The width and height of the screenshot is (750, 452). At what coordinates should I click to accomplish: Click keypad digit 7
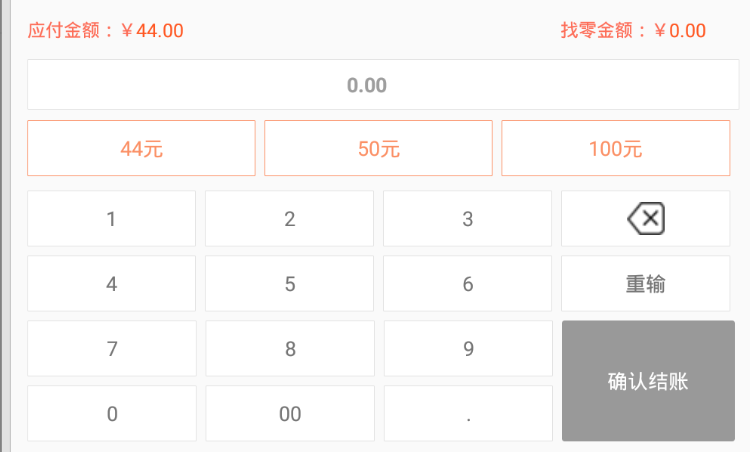coord(111,349)
